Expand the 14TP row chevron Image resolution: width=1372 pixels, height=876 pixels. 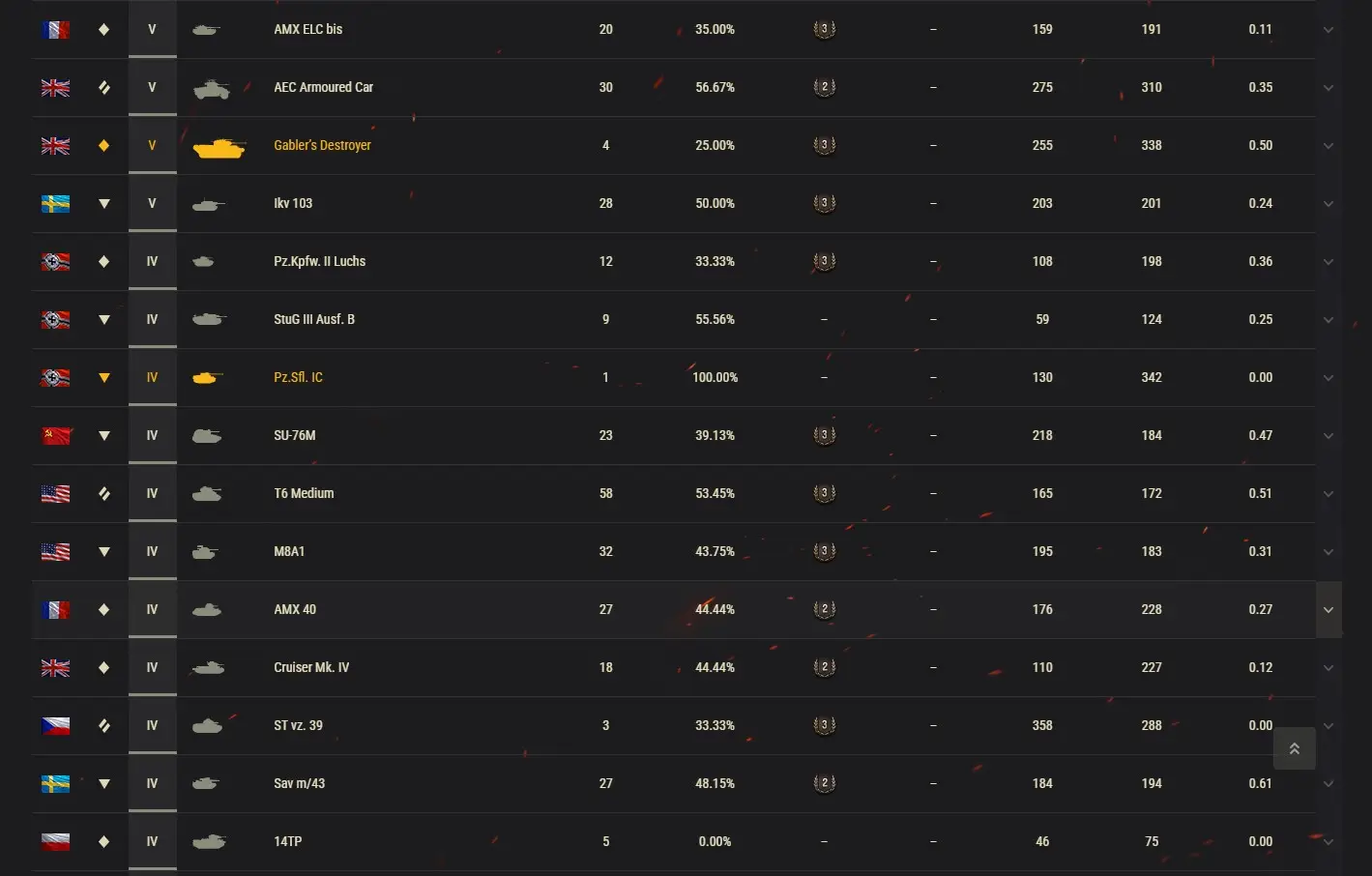click(1328, 842)
